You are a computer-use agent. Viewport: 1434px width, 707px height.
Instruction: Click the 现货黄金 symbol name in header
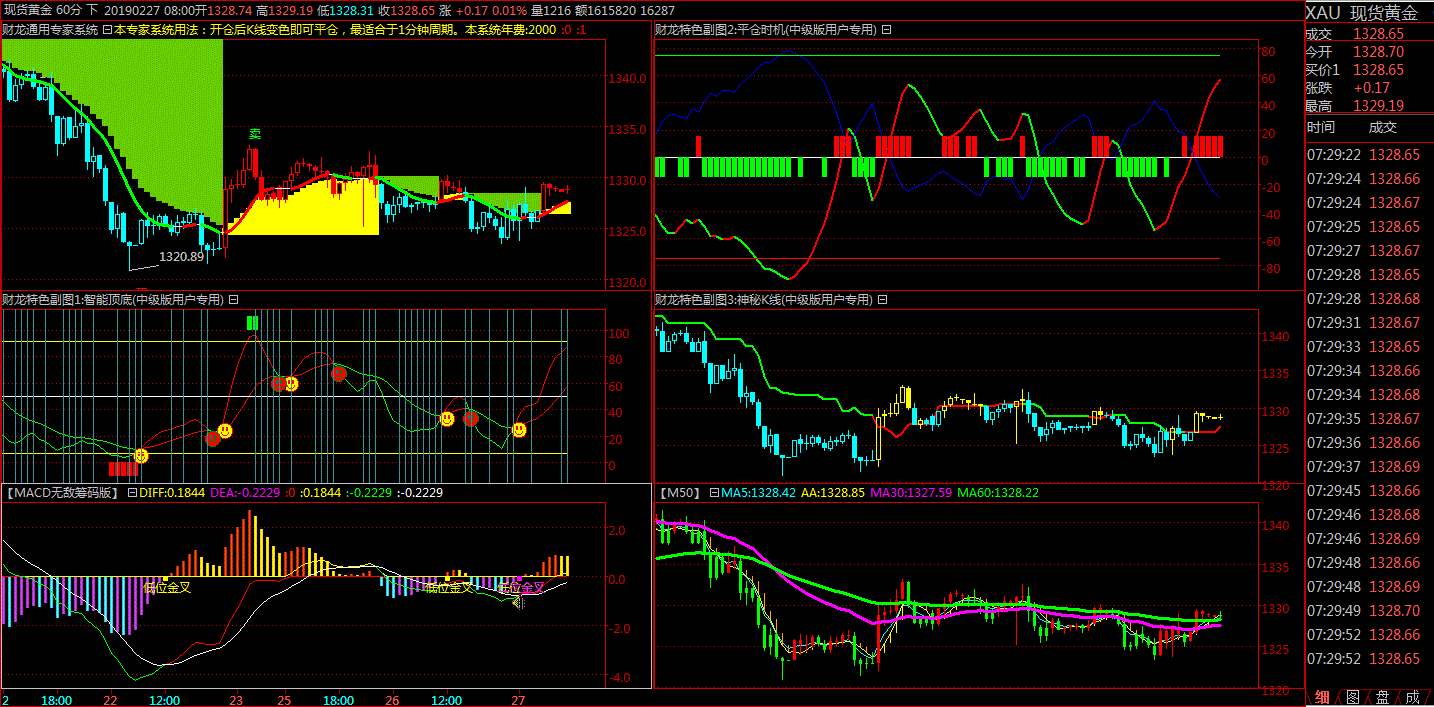tap(28, 10)
